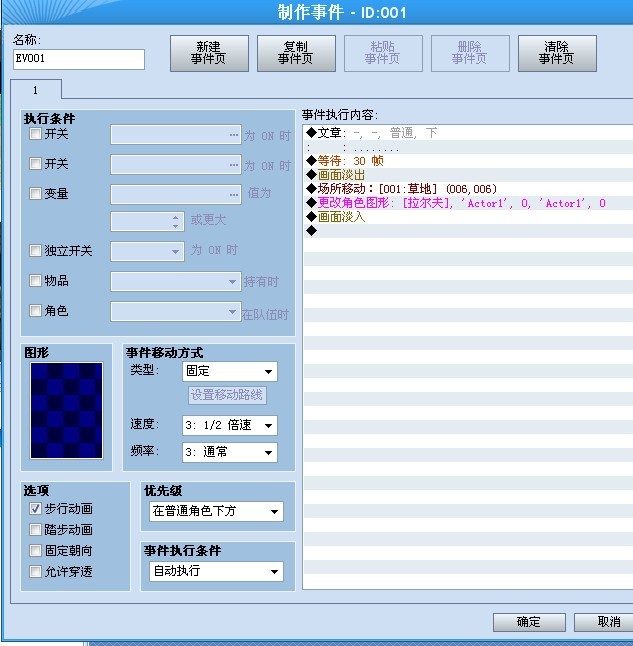Click the 图形 checkered graphic preview

pos(66,410)
